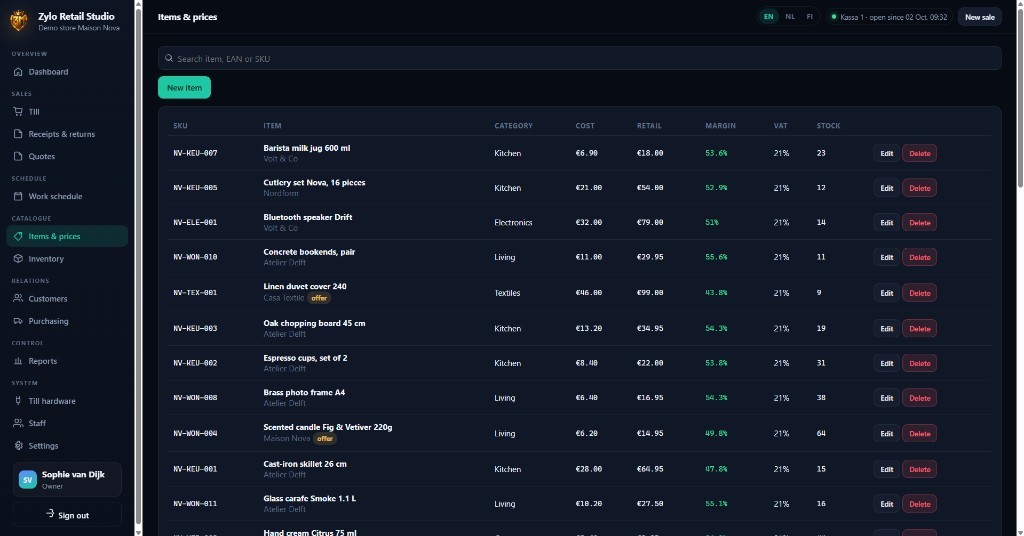Click Kassa 1 open since status text
The height and width of the screenshot is (536, 1024).
pyautogui.click(x=893, y=17)
